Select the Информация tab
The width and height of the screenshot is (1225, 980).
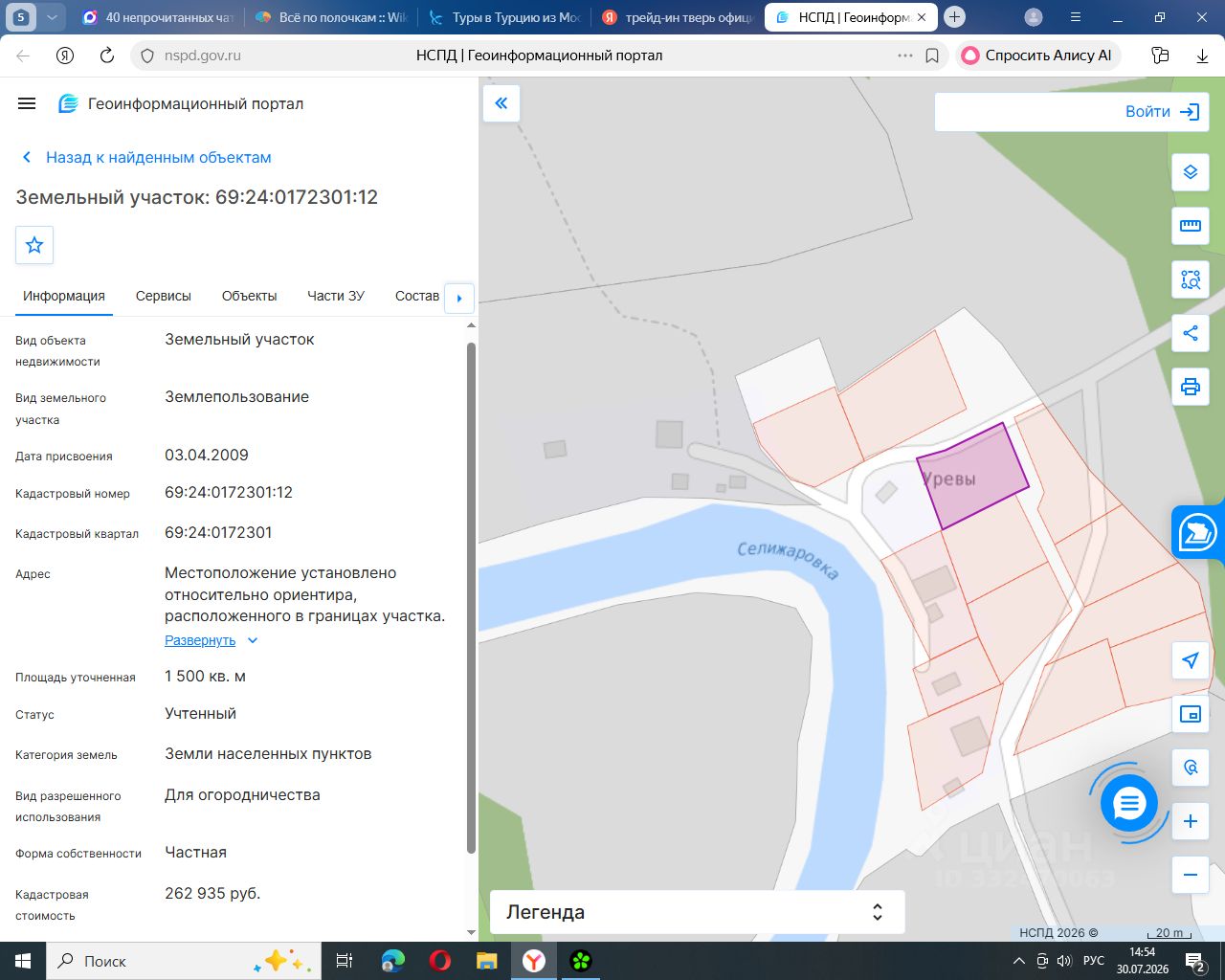tap(64, 296)
